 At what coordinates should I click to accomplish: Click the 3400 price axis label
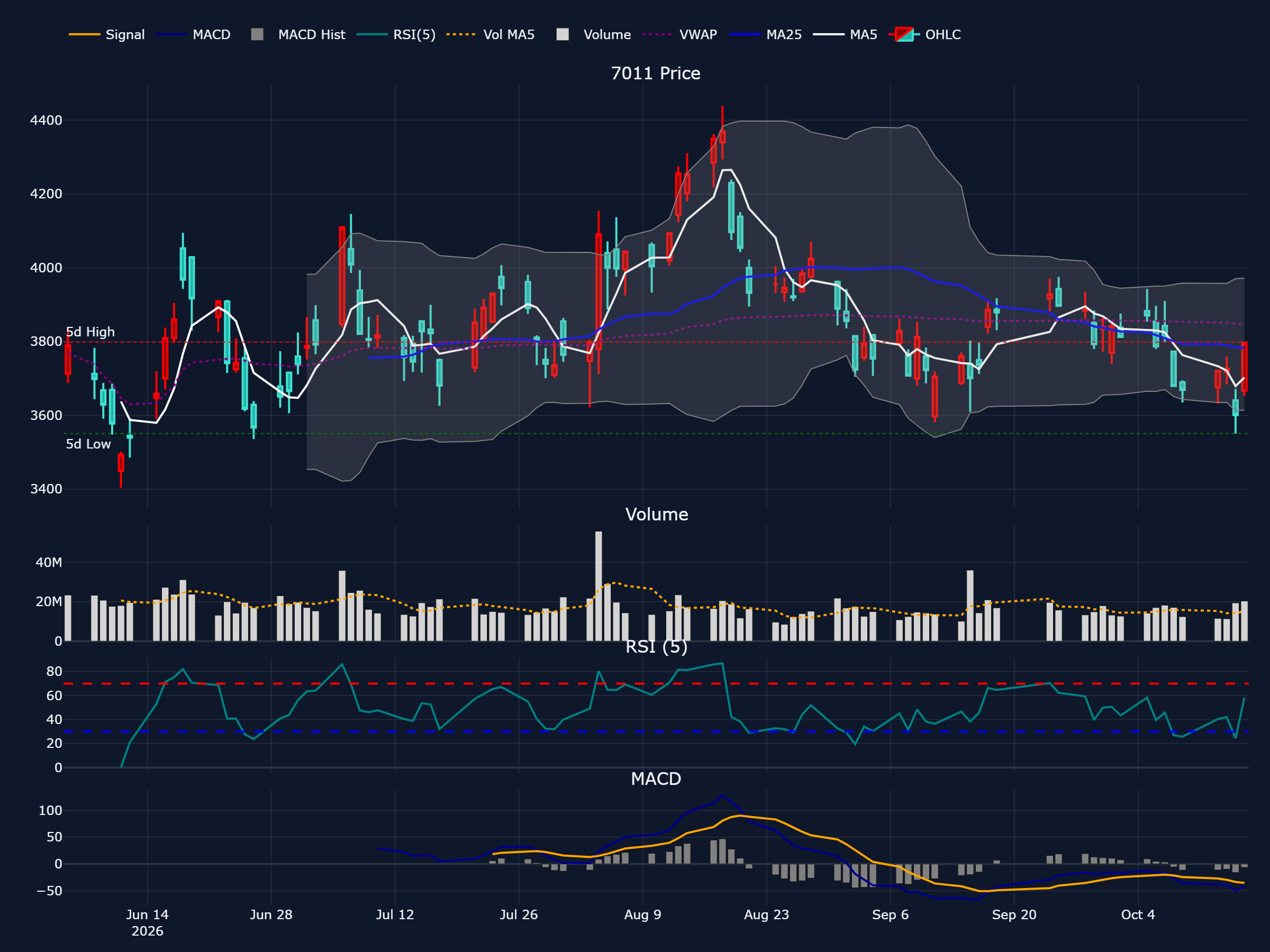(46, 489)
